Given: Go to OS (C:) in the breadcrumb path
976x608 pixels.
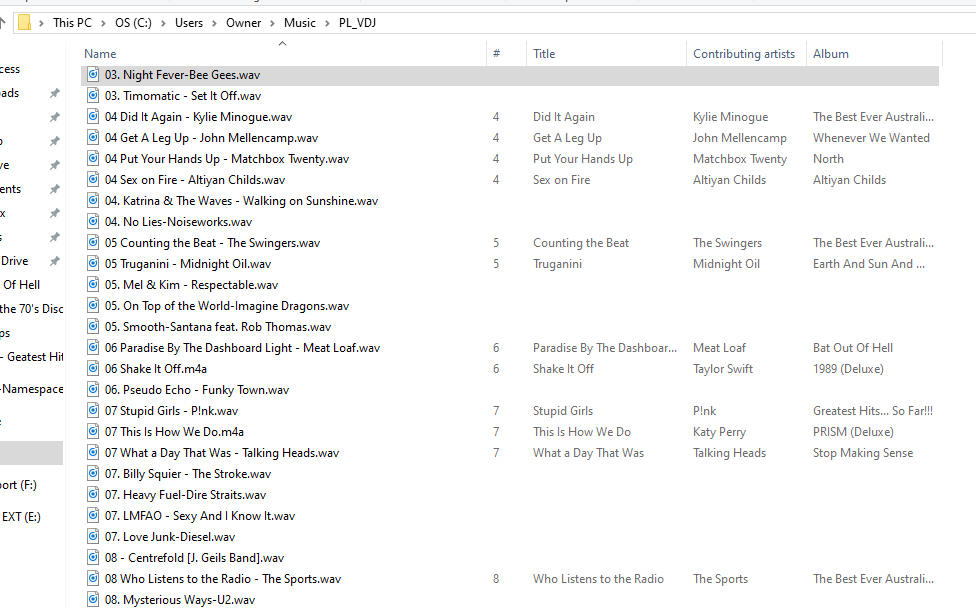Looking at the screenshot, I should tap(133, 23).
